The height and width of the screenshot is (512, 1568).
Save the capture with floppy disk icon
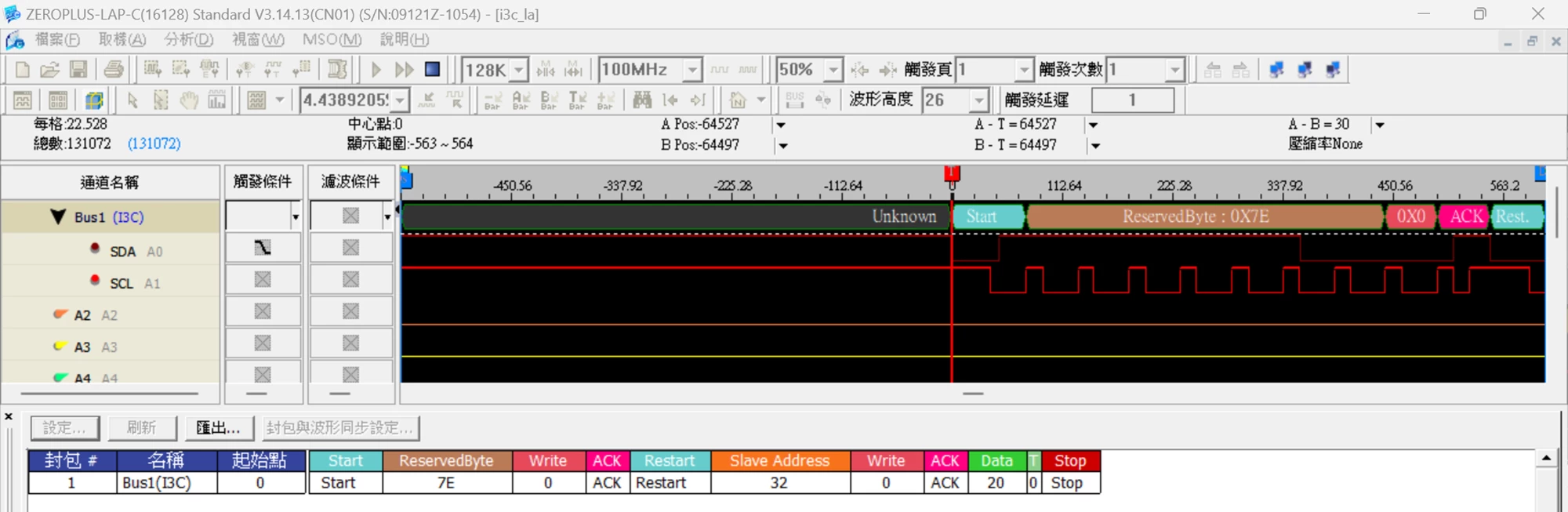tap(78, 70)
